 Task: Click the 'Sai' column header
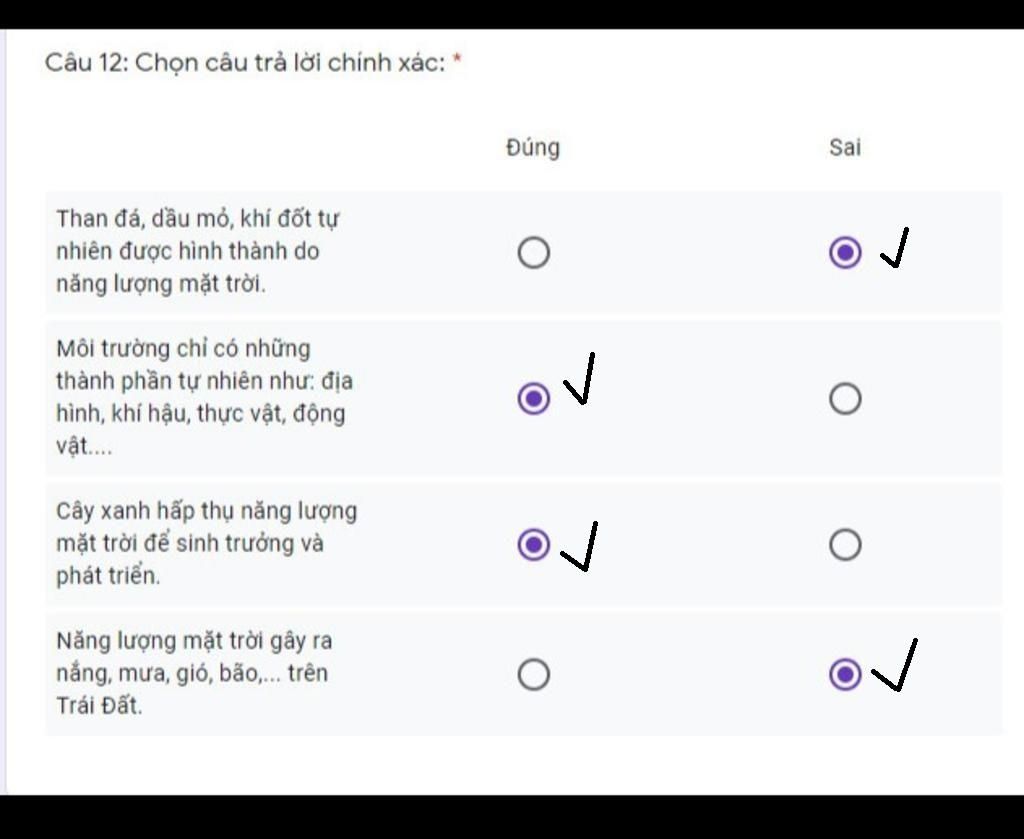[845, 148]
